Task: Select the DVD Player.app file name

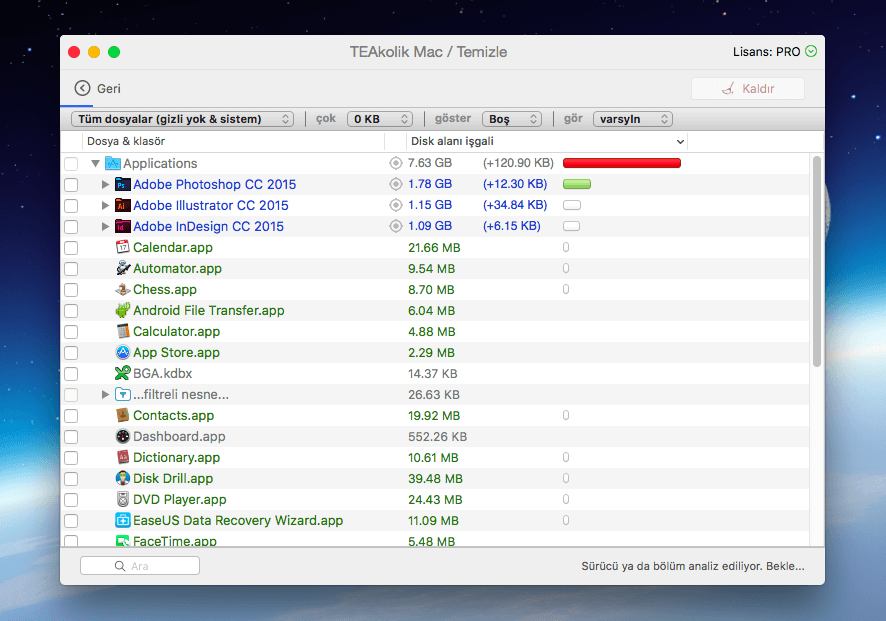Action: pyautogui.click(x=180, y=500)
